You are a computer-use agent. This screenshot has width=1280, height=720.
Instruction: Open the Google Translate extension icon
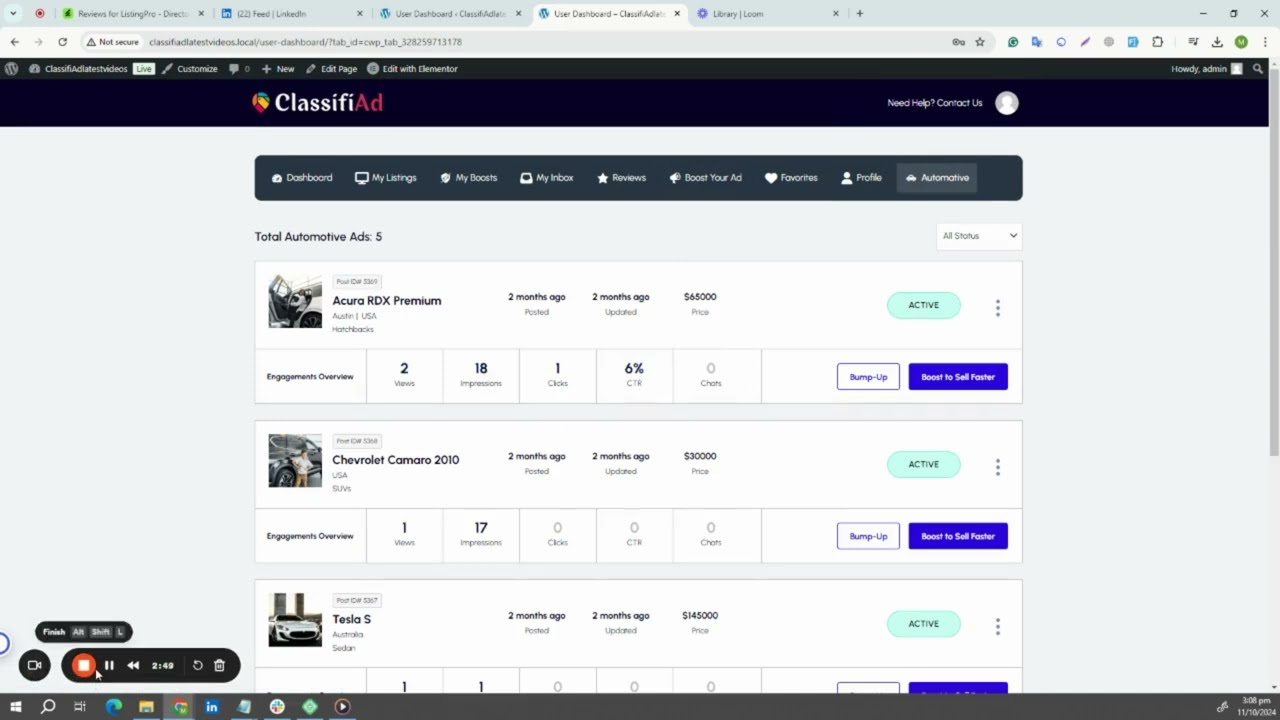[1037, 42]
